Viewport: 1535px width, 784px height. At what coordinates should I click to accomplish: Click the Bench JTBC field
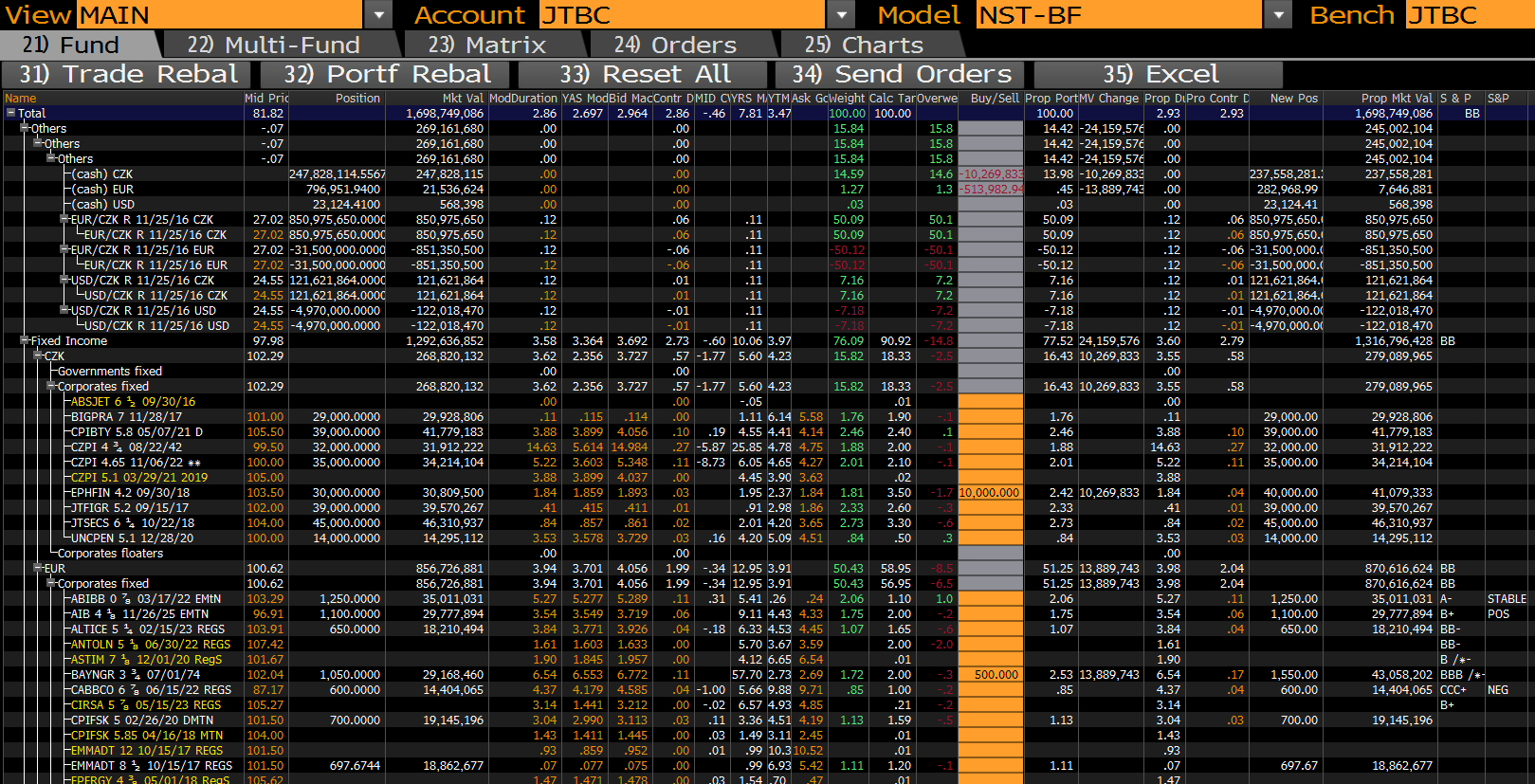[x=1470, y=14]
